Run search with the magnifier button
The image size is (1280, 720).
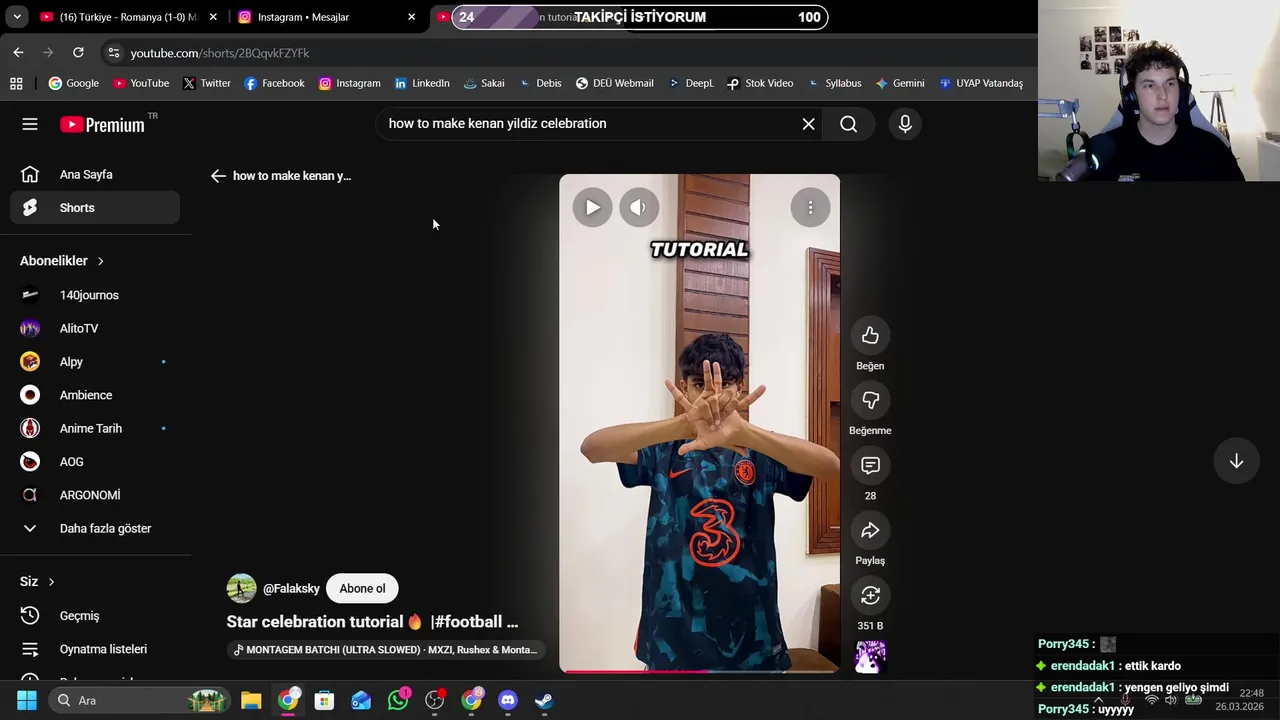848,124
